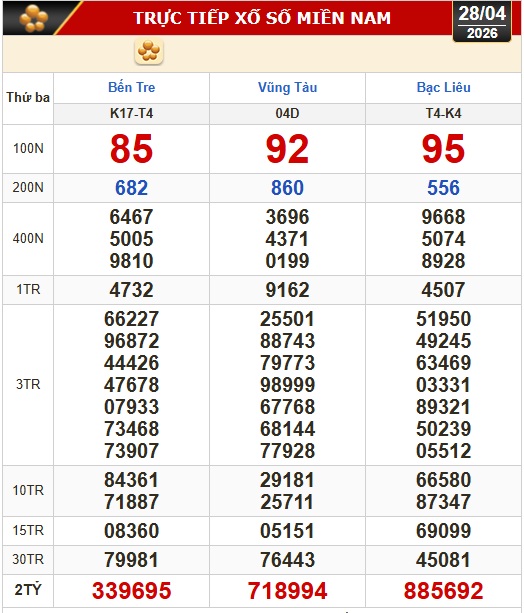Click the 28/04 2026 date badge
Image resolution: width=524 pixels, height=613 pixels.
tap(482, 22)
